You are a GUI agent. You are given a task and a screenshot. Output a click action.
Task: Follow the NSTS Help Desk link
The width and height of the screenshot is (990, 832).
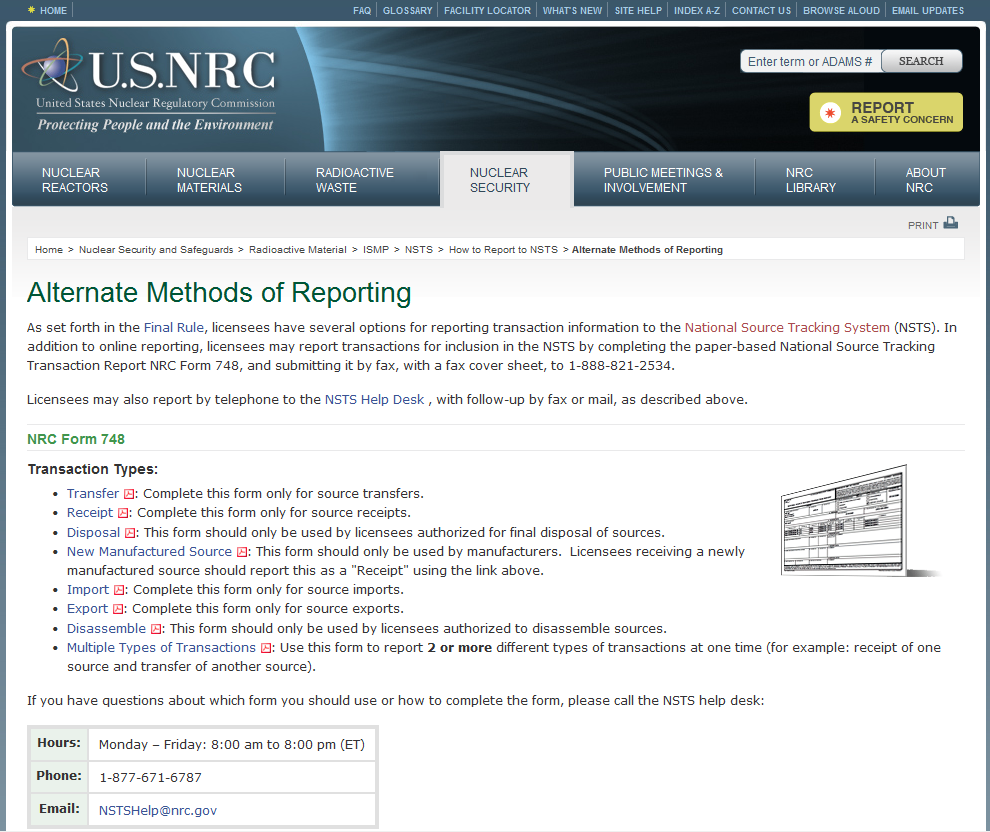point(375,400)
